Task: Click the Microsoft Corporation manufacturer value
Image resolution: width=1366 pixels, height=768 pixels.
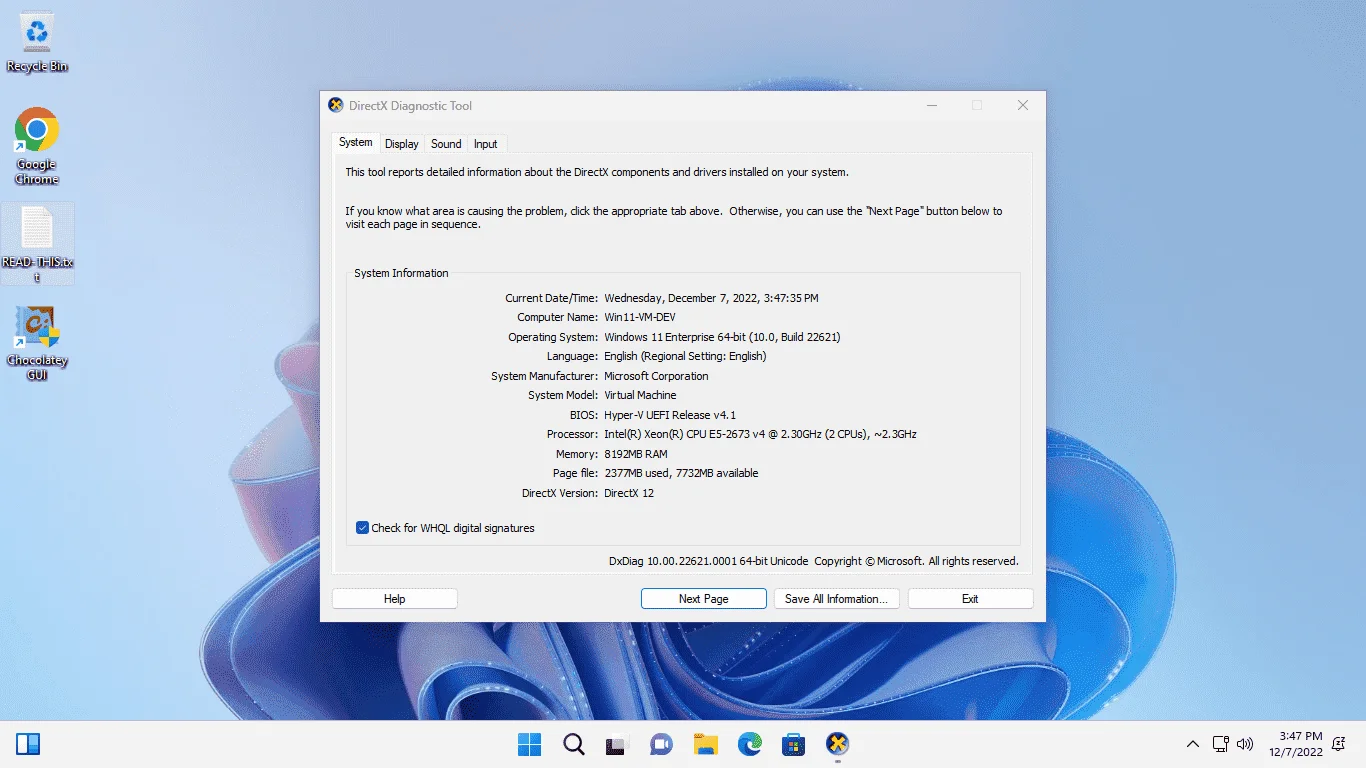Action: click(656, 376)
